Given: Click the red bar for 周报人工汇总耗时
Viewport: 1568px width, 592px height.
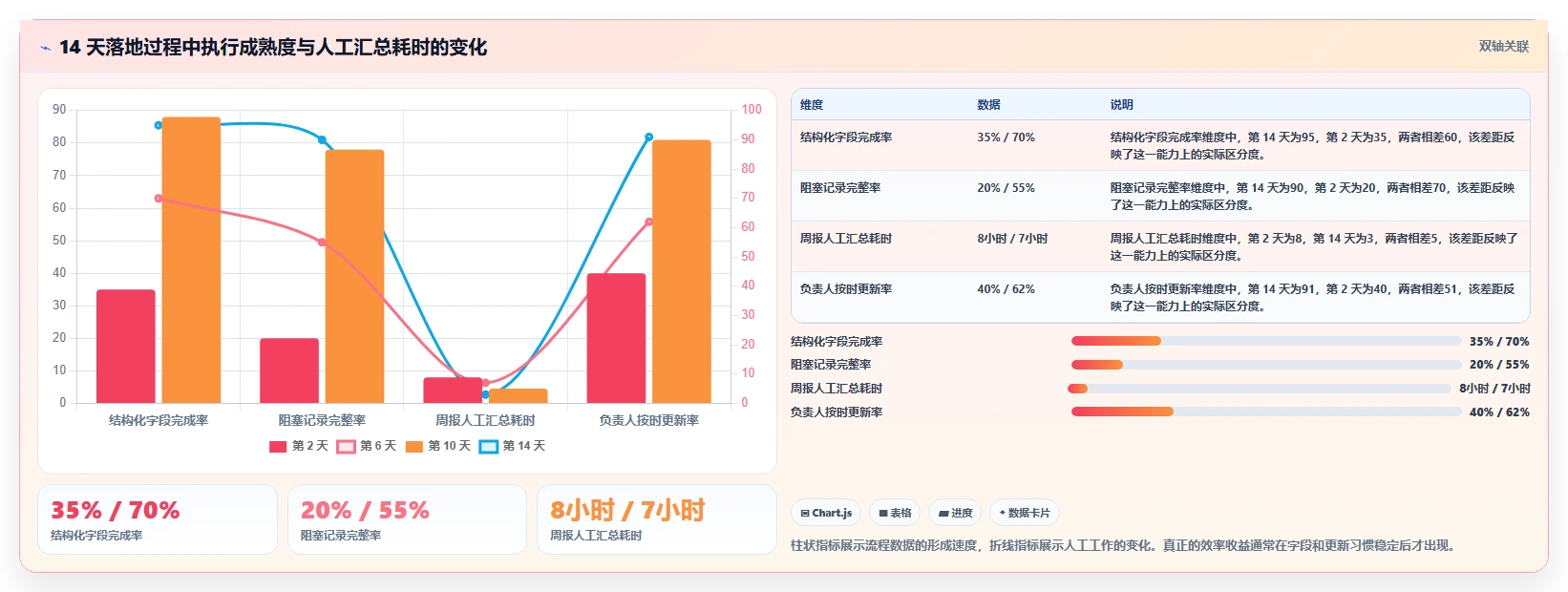Looking at the screenshot, I should point(453,391).
